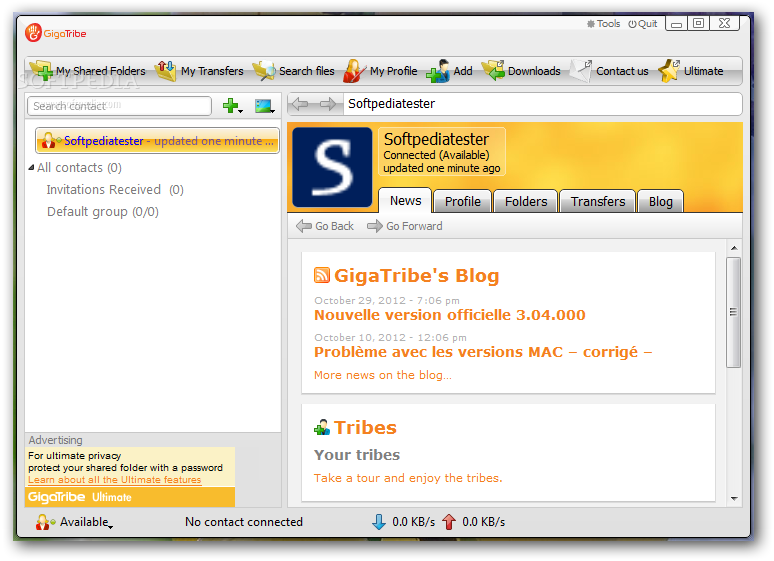Click the back arrow beside address bar
Image resolution: width=774 pixels, height=561 pixels.
[x=300, y=104]
